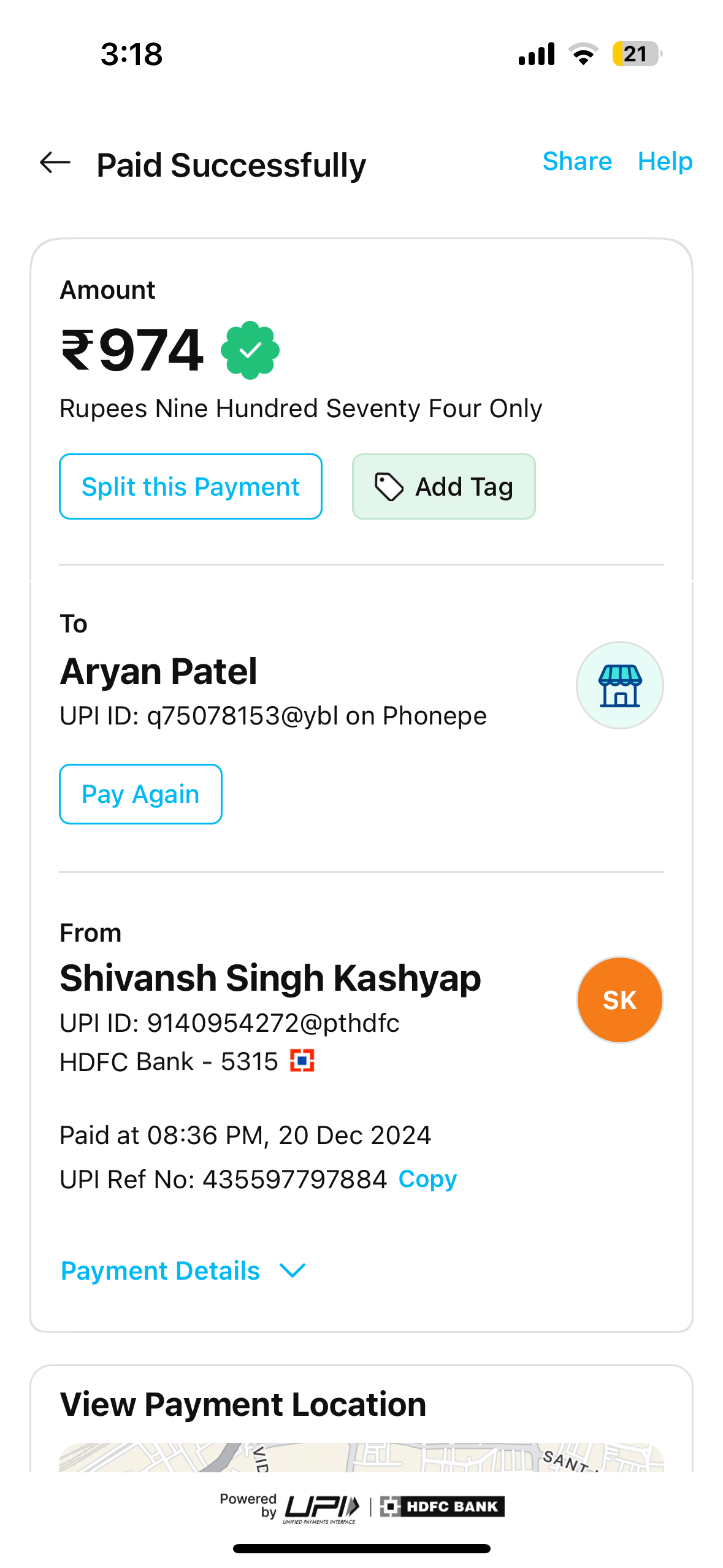This screenshot has height=1568, width=723.
Task: Tap the green verified checkmark badge
Action: (x=250, y=350)
